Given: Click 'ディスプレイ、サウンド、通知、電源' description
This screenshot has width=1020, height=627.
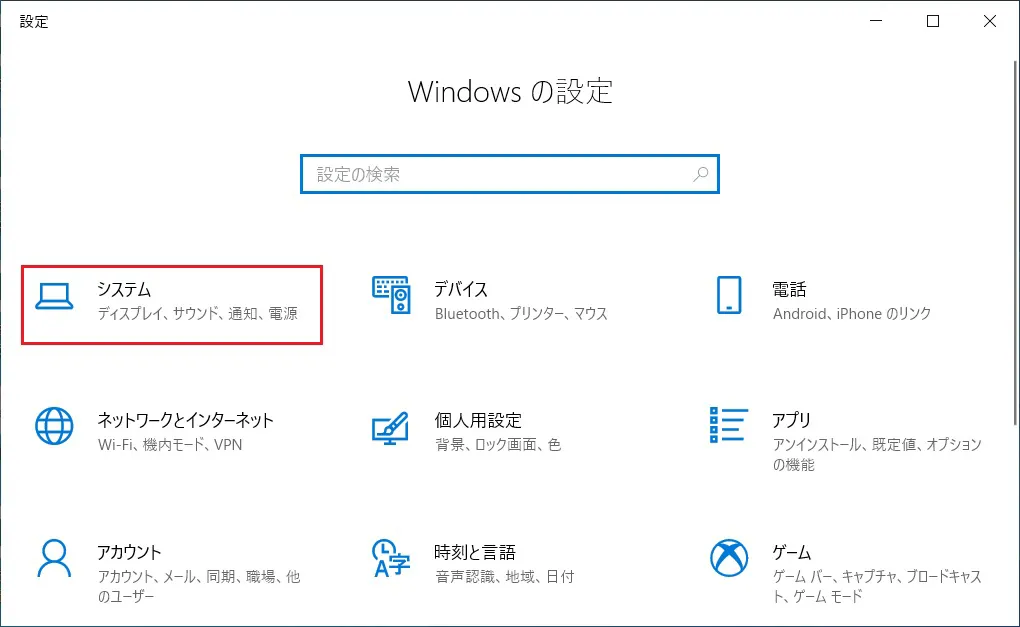Looking at the screenshot, I should tap(198, 314).
